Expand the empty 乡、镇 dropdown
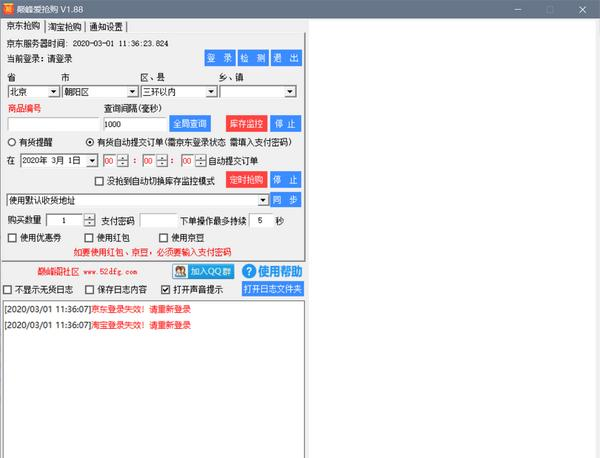This screenshot has height=458, width=600. (x=290, y=92)
